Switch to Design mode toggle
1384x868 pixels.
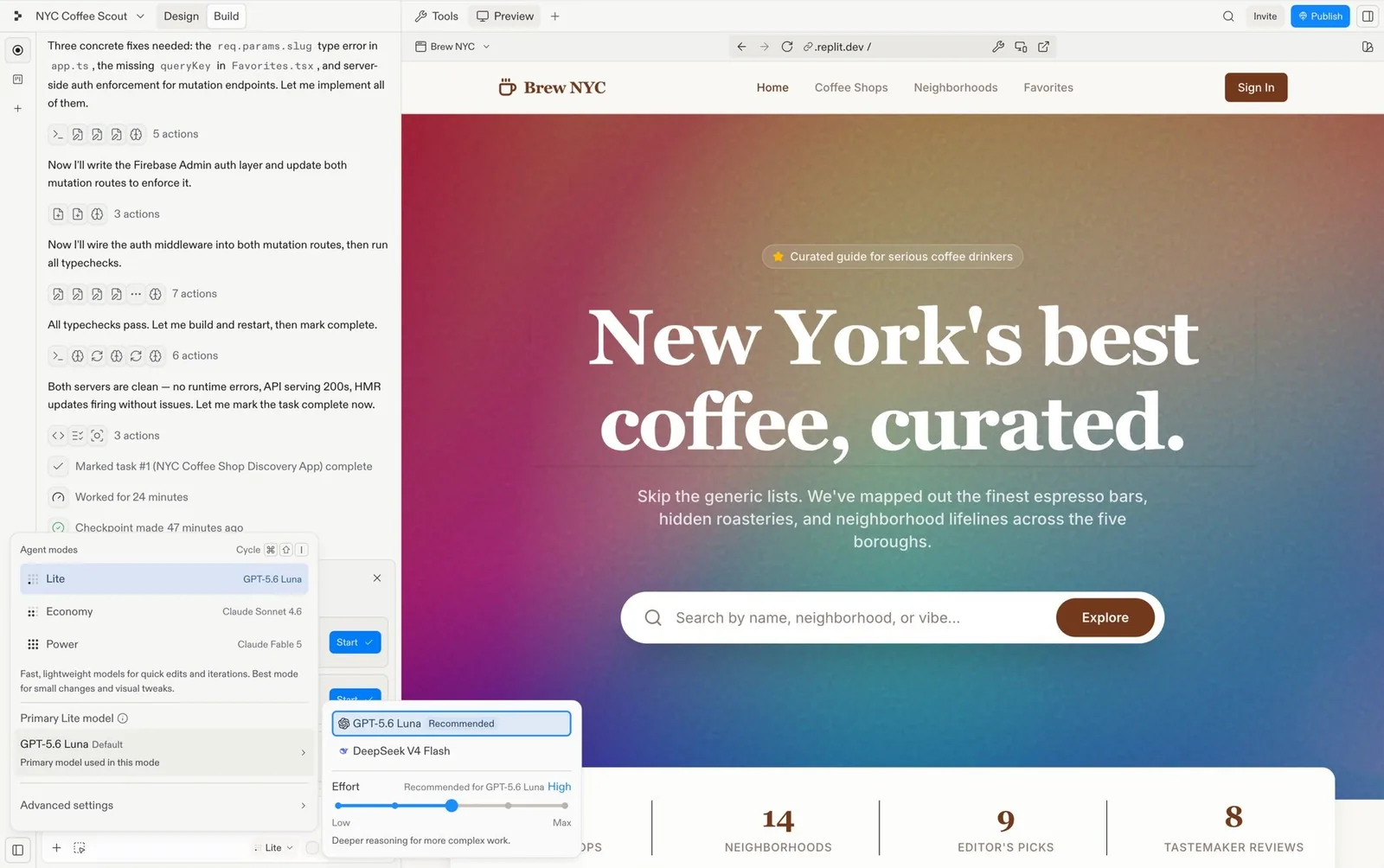(x=181, y=16)
